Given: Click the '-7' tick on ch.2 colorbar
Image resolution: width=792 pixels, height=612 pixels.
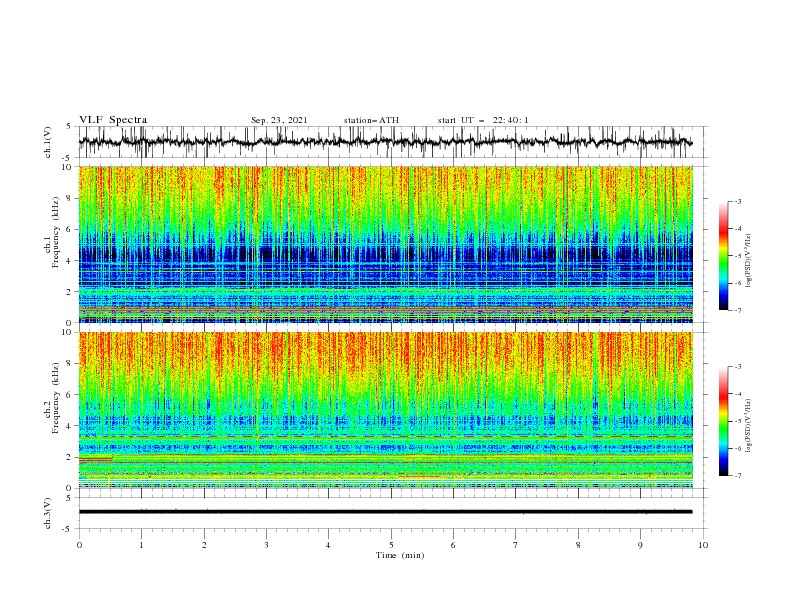Looking at the screenshot, I should pyautogui.click(x=738, y=476).
